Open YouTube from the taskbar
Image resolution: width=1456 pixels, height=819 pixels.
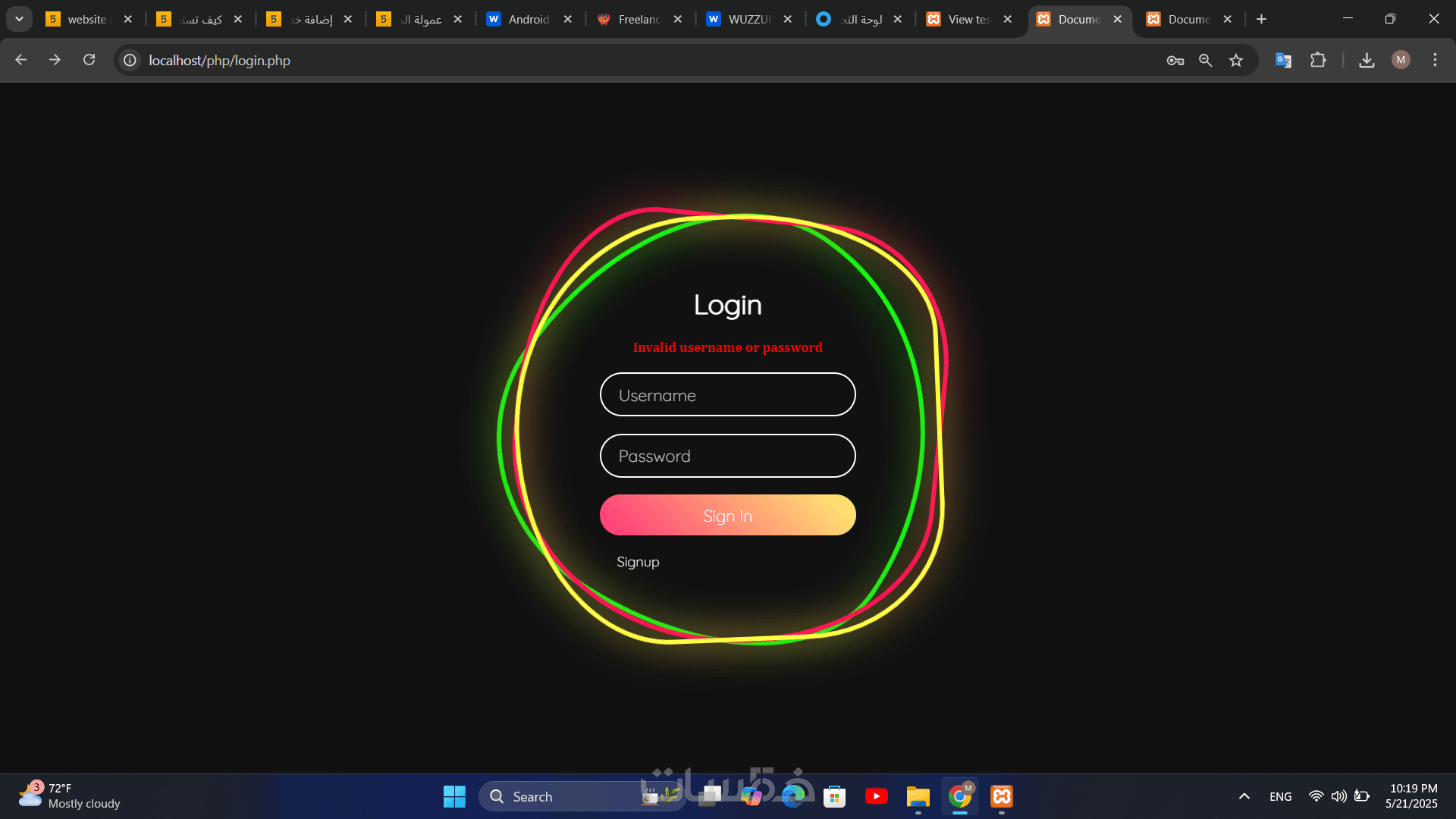pos(876,796)
